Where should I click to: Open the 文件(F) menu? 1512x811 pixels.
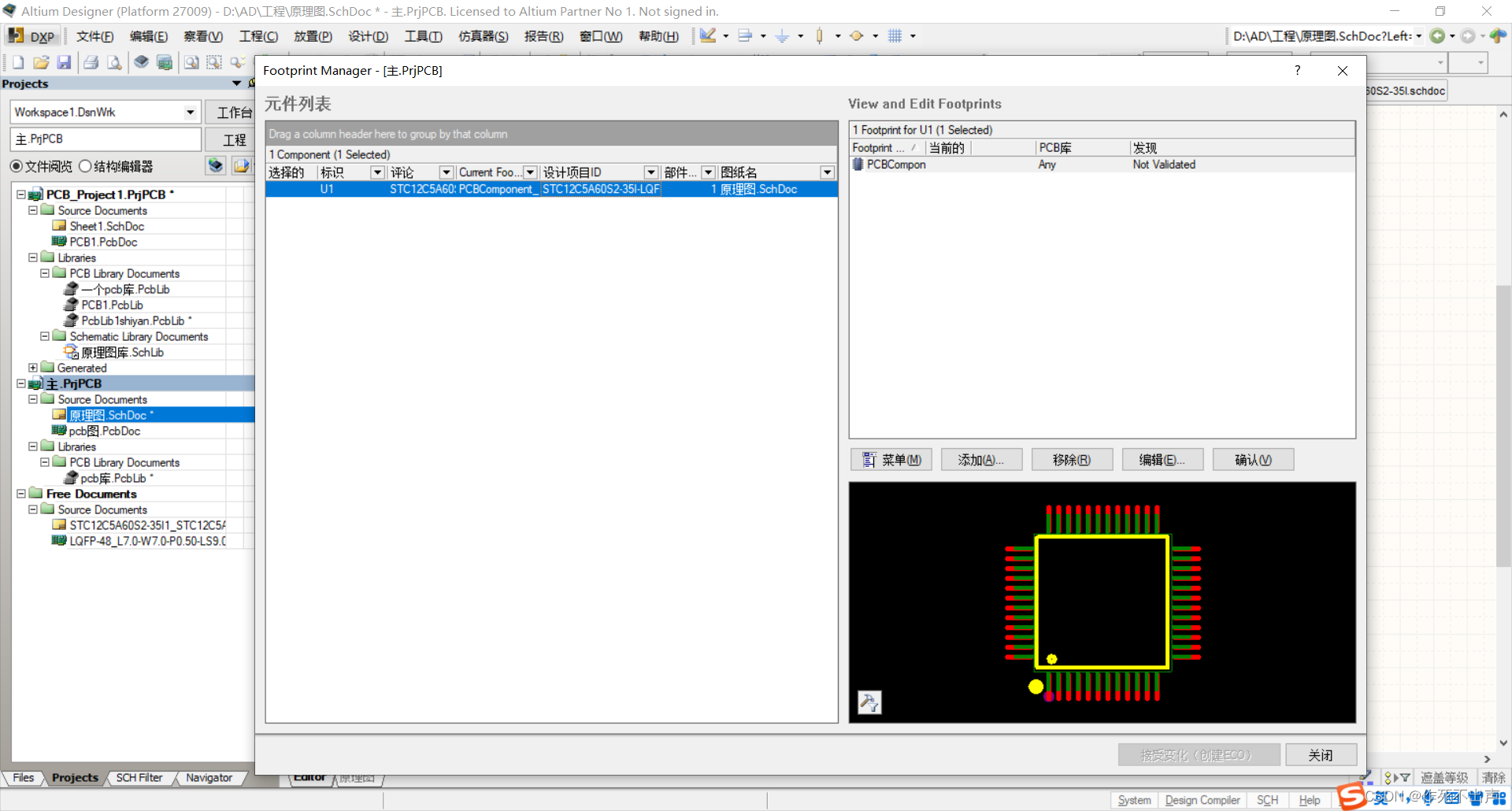[94, 36]
